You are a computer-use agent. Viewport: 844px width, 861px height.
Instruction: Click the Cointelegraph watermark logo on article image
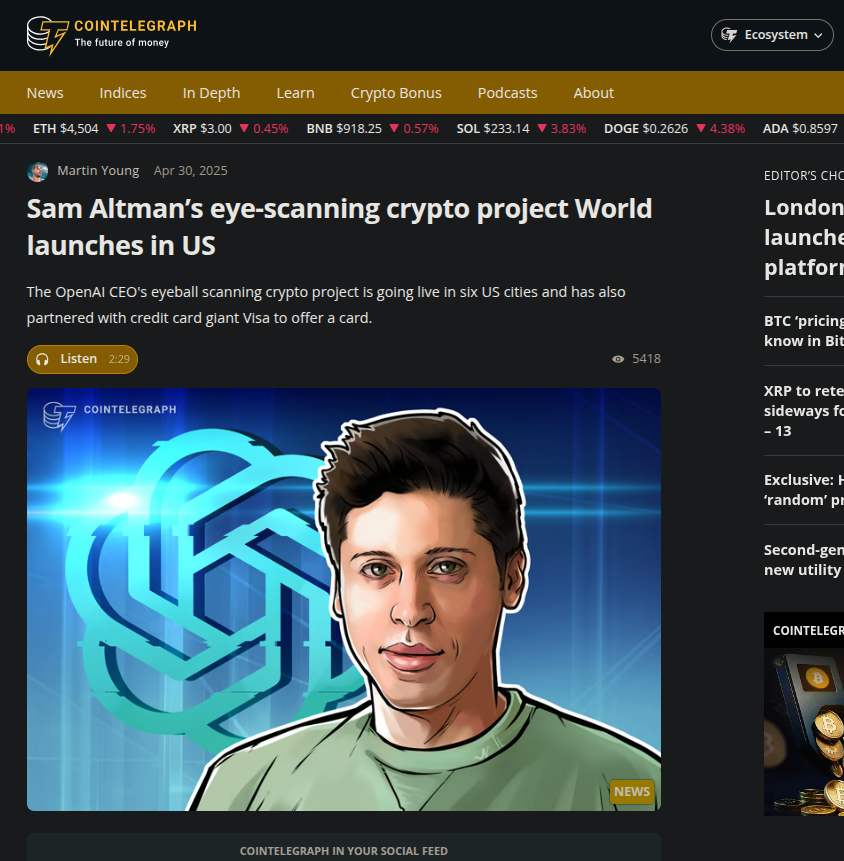110,416
